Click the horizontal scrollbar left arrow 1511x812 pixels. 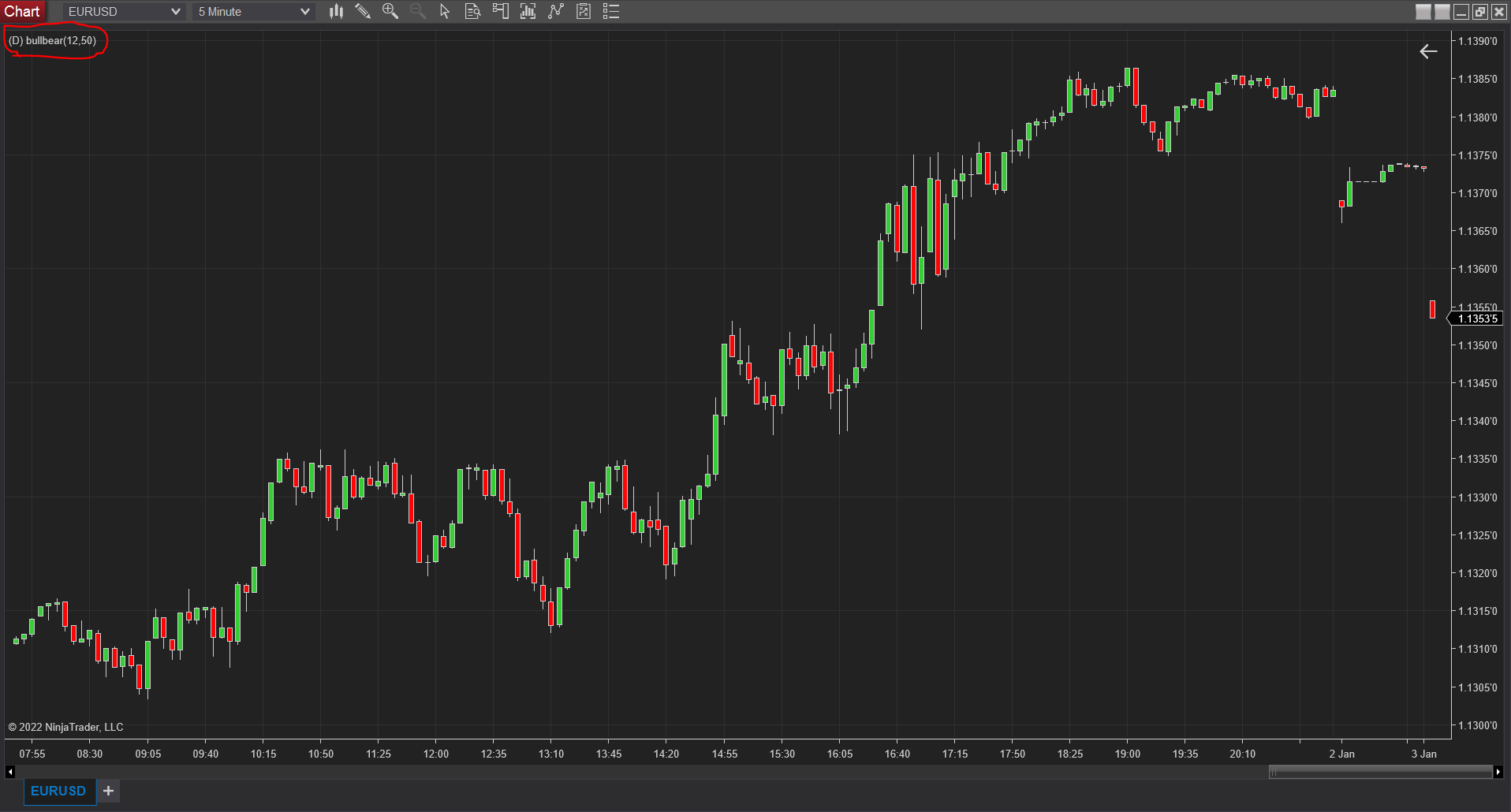click(x=10, y=772)
